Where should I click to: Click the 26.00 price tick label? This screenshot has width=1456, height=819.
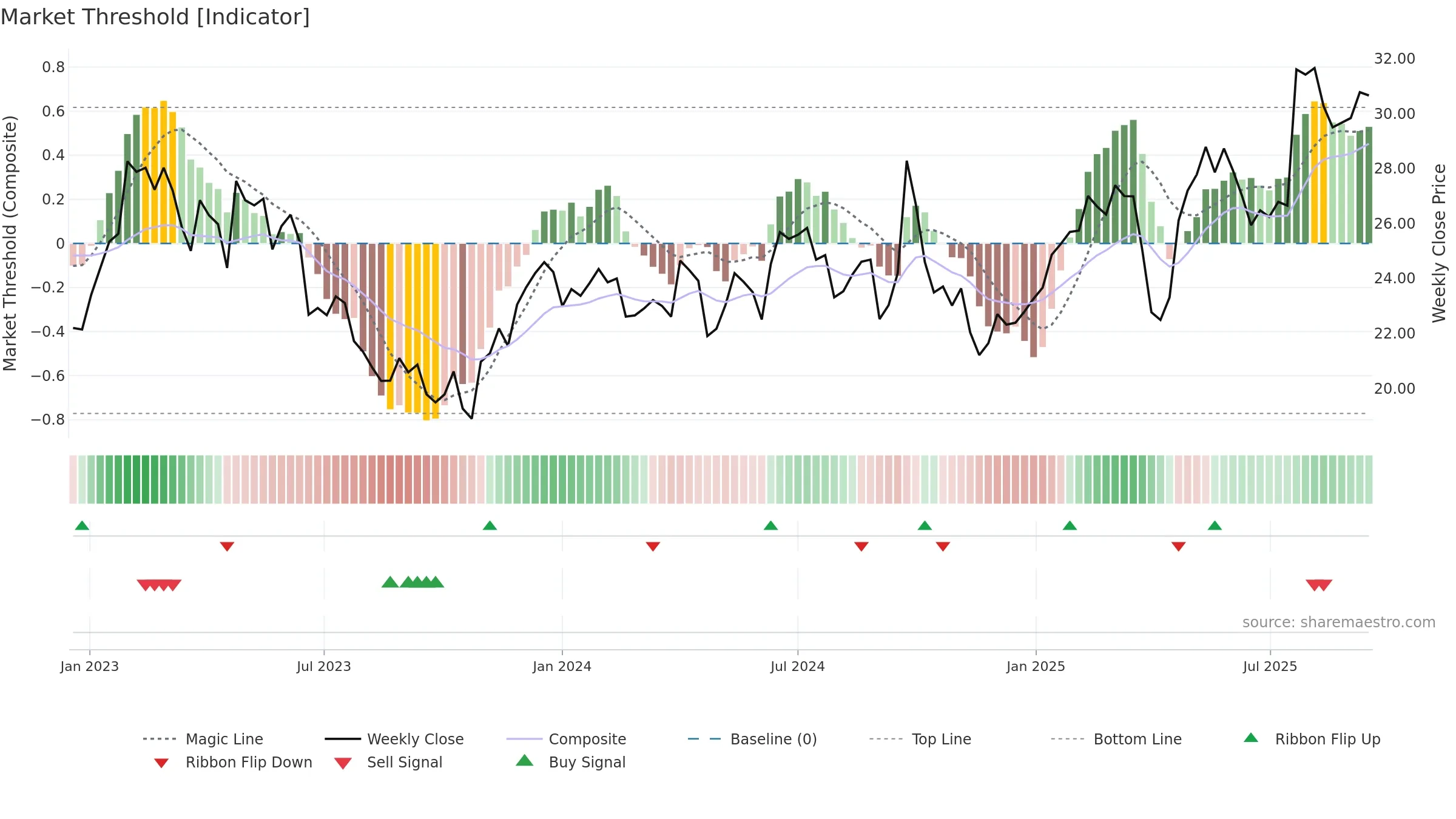1395,223
